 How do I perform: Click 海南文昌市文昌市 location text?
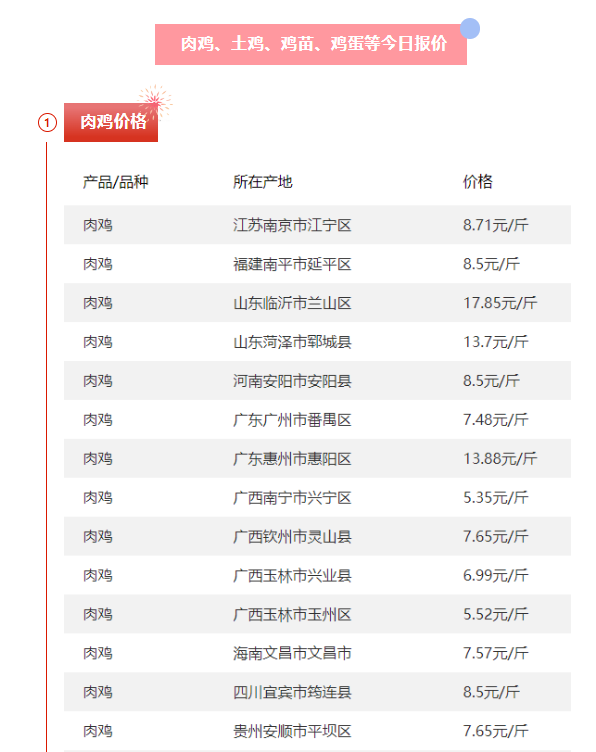coord(292,653)
